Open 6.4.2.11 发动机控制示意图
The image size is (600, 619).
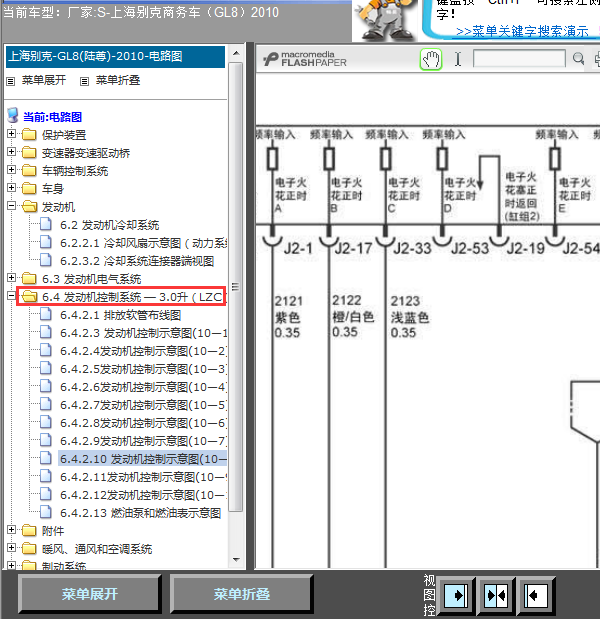coord(144,477)
